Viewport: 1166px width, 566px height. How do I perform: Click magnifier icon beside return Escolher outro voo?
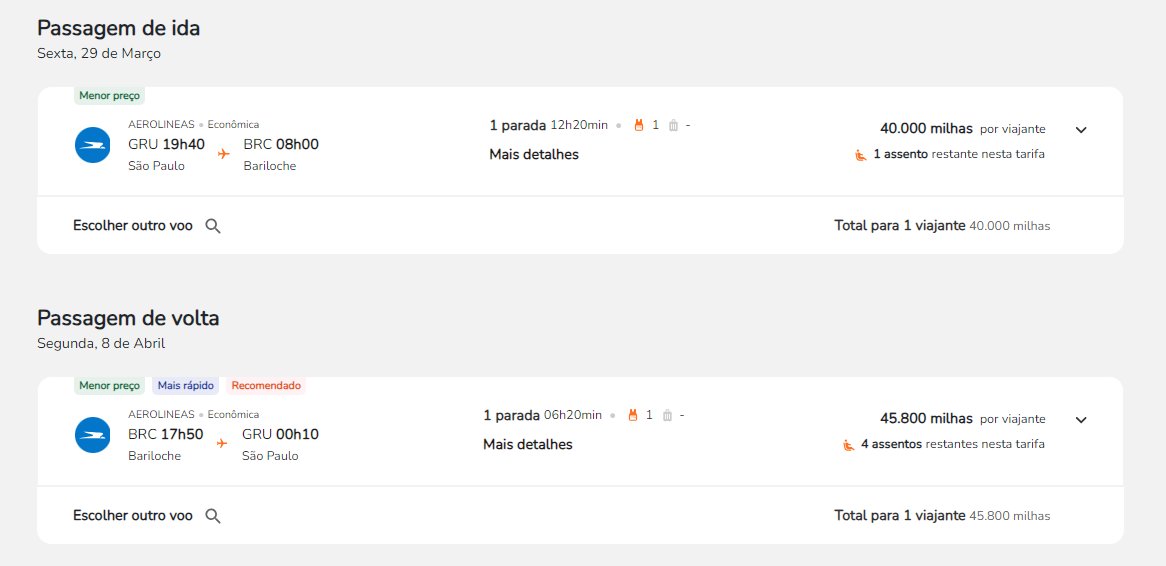point(213,516)
